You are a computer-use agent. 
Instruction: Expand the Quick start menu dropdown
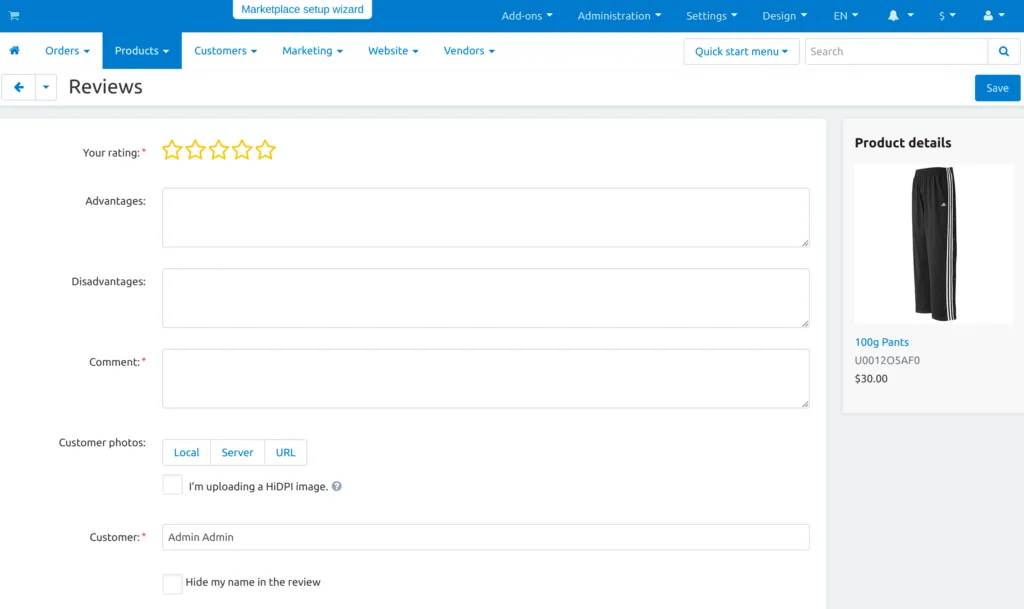(x=741, y=51)
